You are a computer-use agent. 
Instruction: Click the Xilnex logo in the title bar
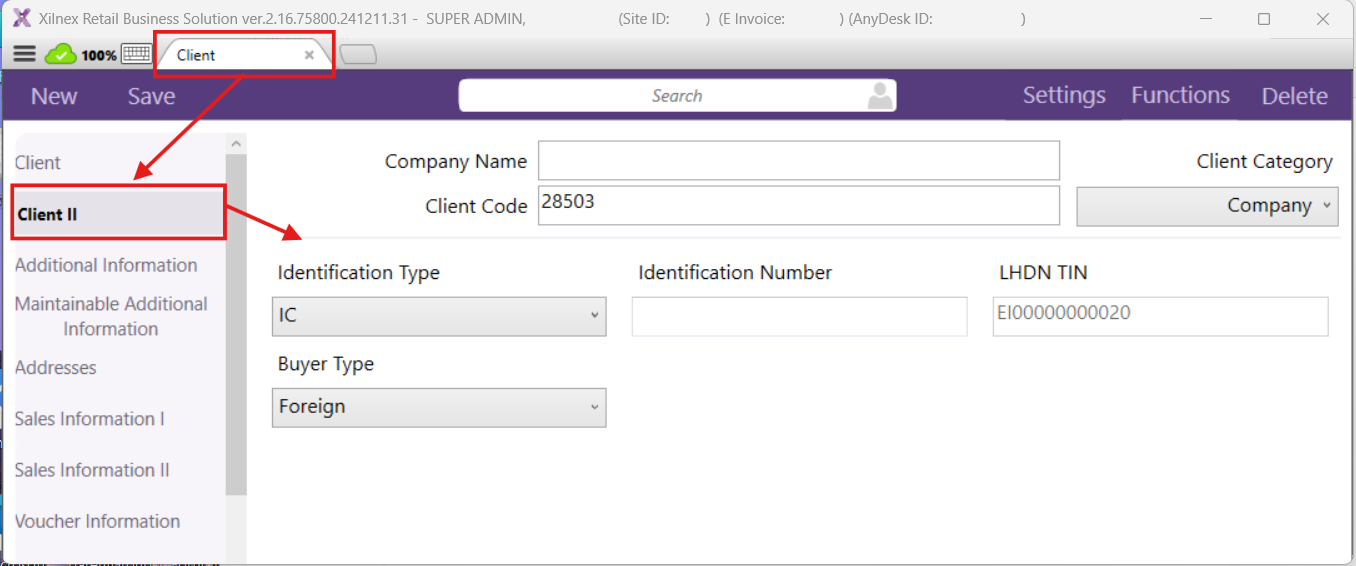[20, 19]
